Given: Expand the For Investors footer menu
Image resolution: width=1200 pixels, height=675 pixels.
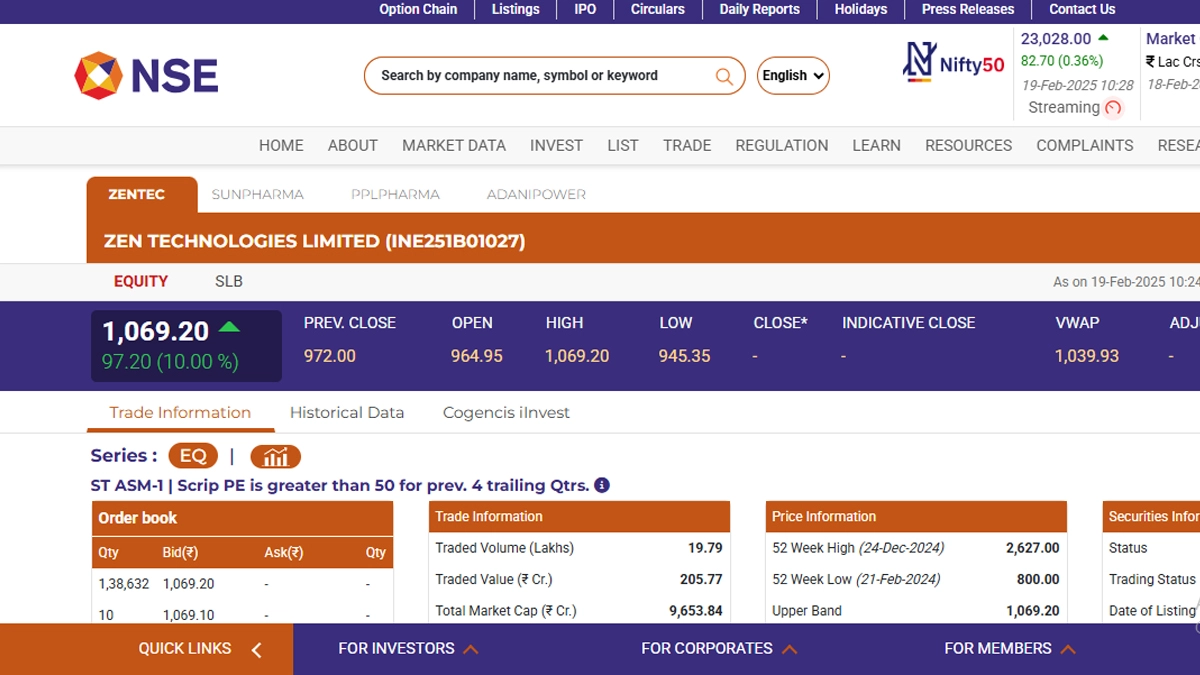Looking at the screenshot, I should pyautogui.click(x=408, y=649).
